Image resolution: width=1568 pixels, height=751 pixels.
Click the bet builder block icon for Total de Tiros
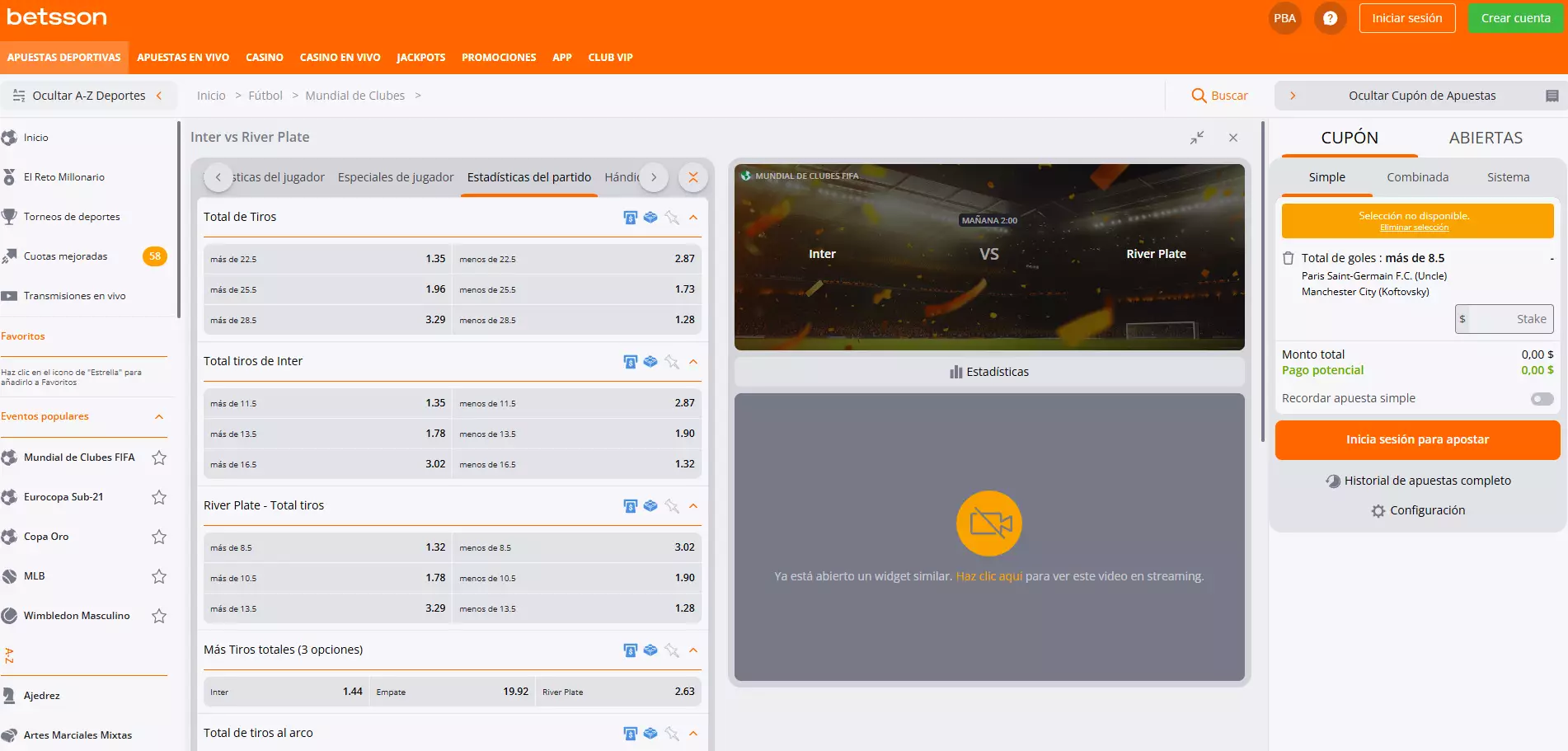click(650, 218)
